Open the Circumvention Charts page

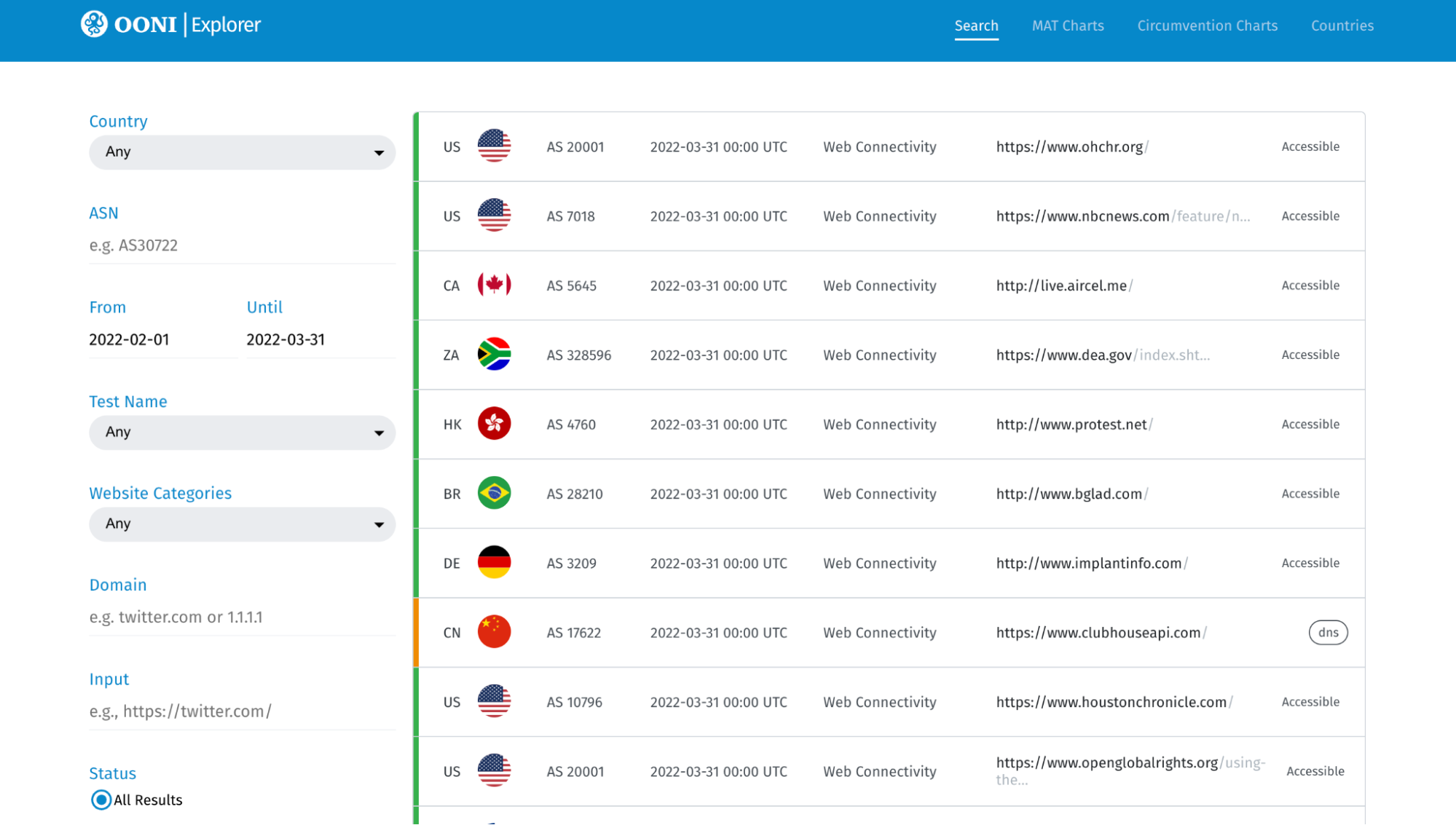1207,25
